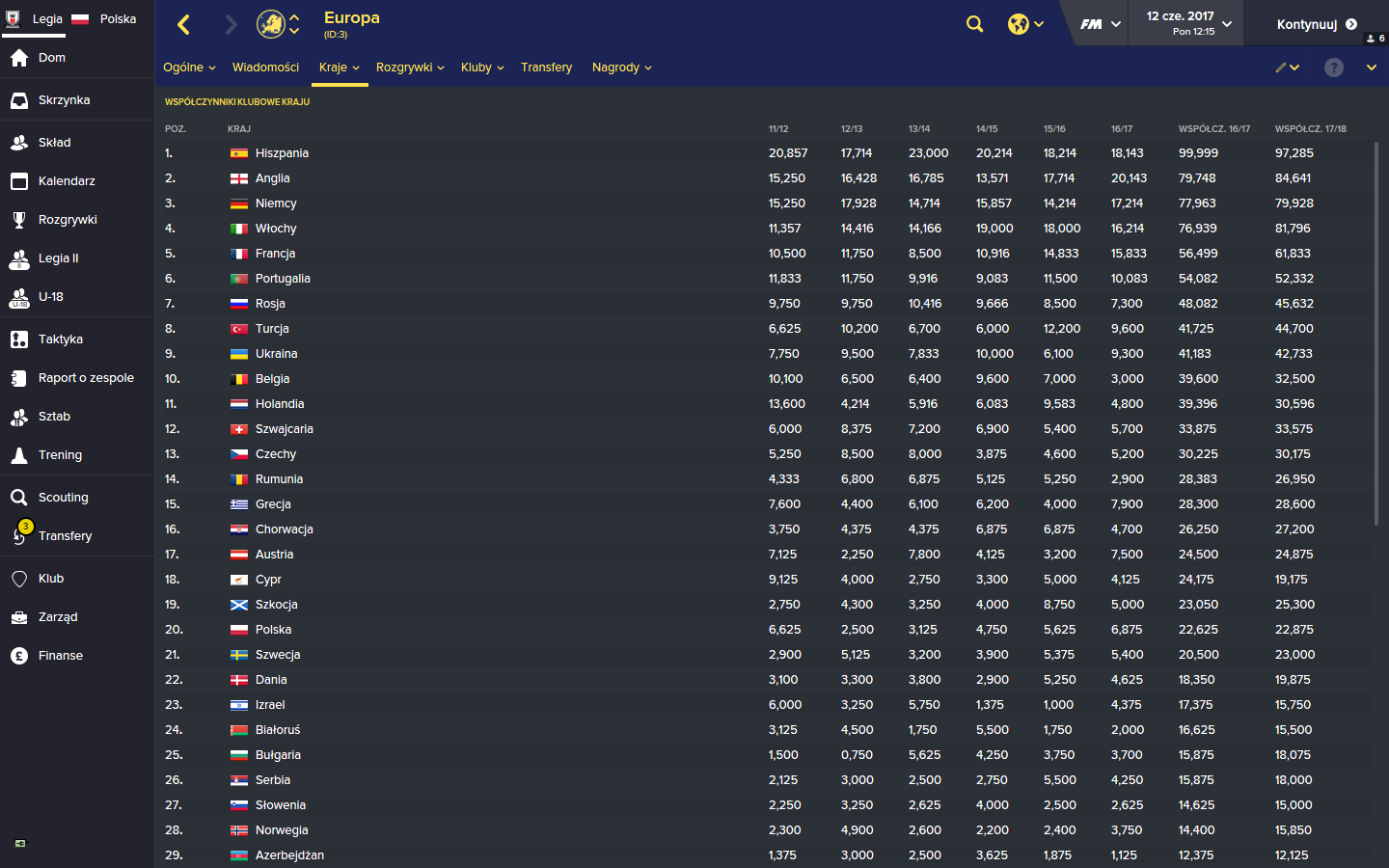
Task: Click the small icon at sidebar bottom
Action: point(20,843)
